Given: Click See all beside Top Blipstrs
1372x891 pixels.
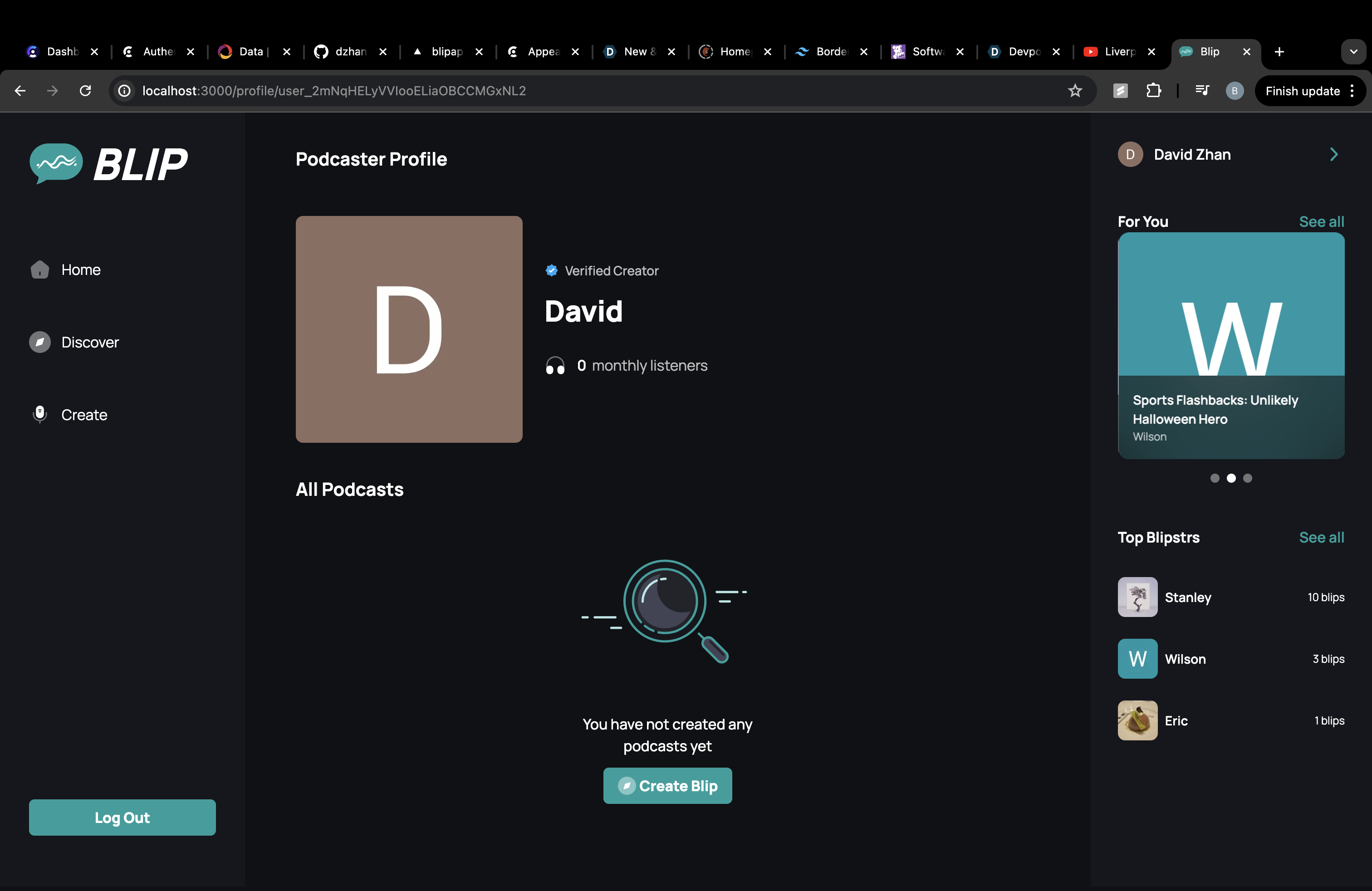Looking at the screenshot, I should (x=1321, y=537).
